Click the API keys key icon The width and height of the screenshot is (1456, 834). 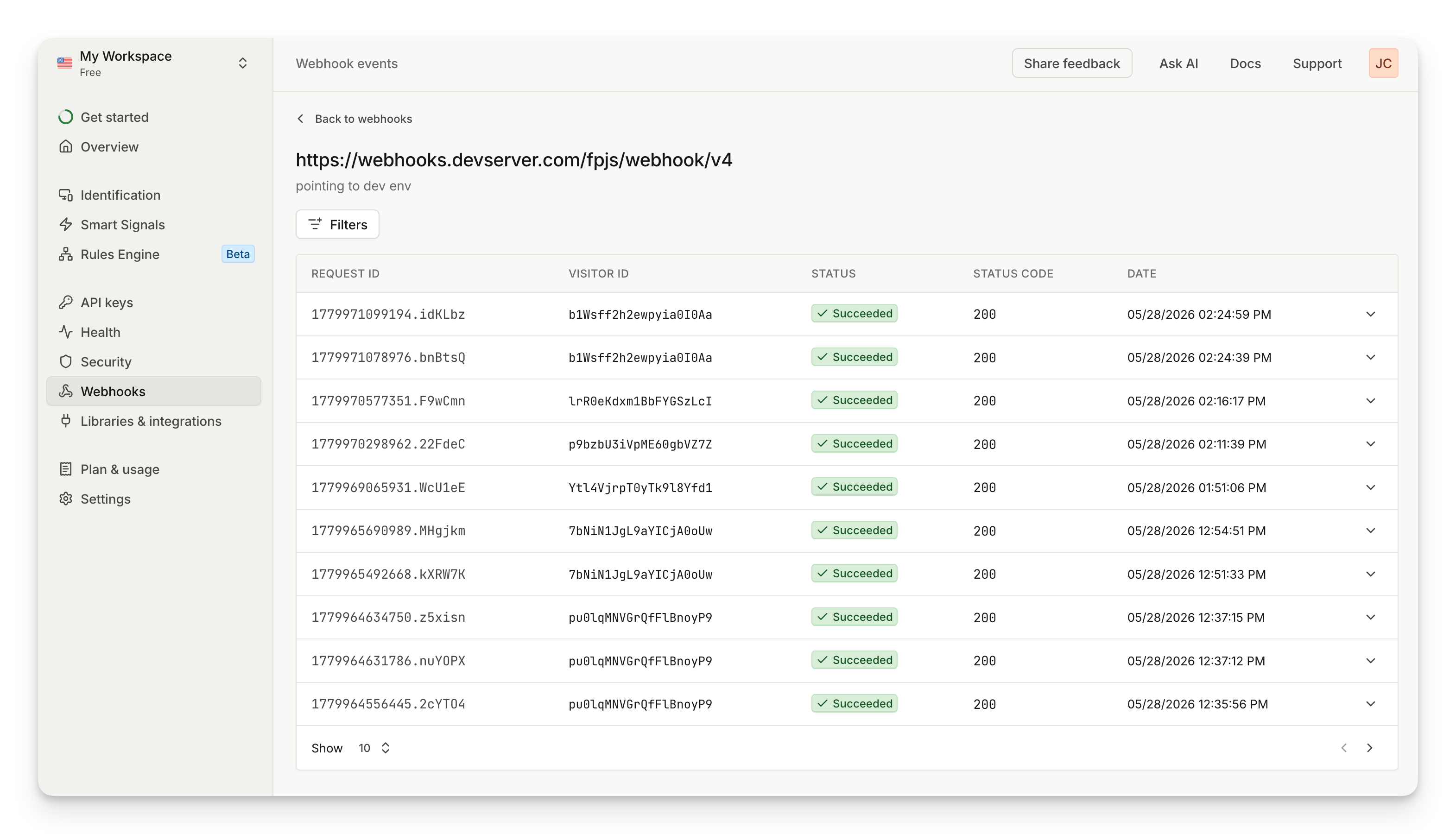click(66, 303)
